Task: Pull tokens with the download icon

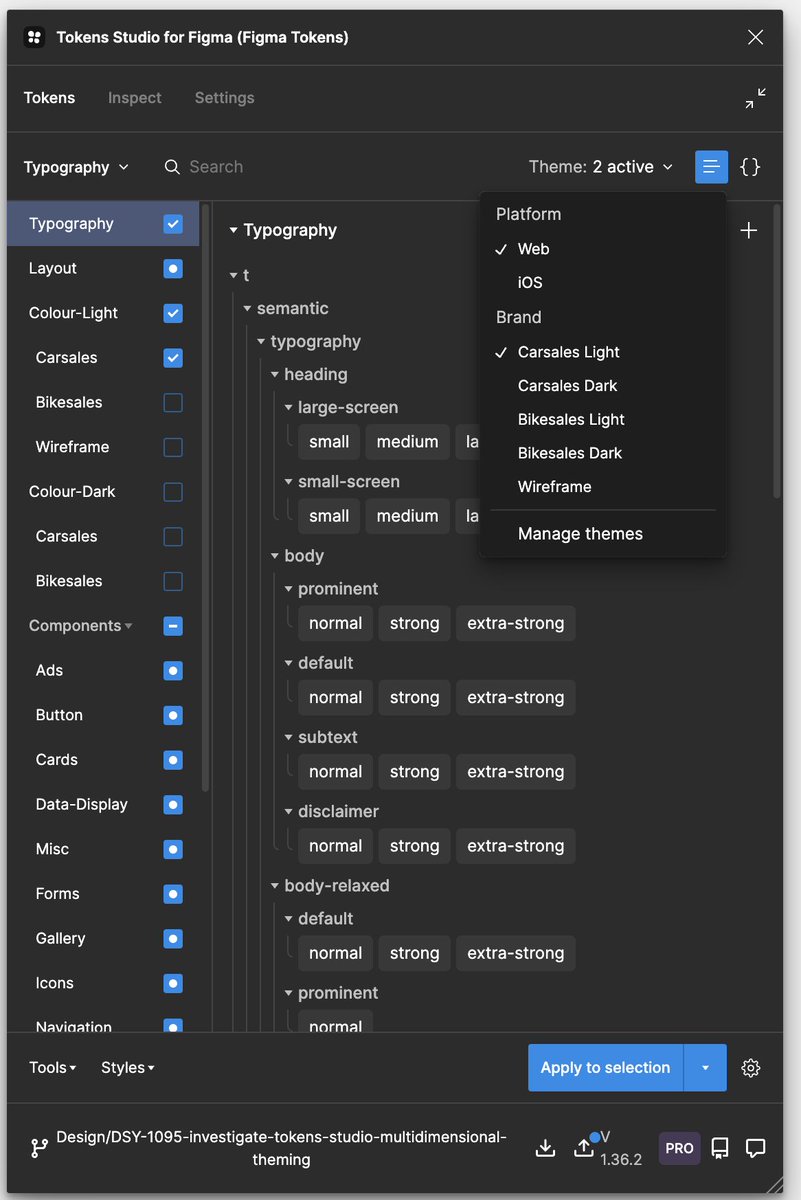Action: [x=545, y=1148]
